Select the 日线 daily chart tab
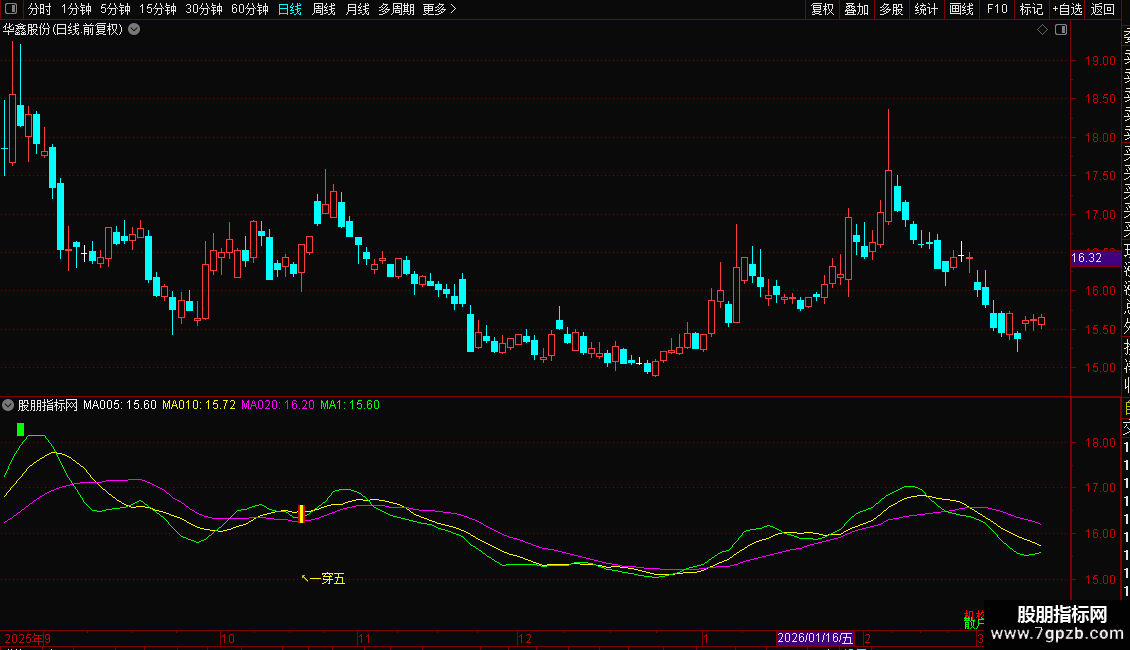 [290, 9]
